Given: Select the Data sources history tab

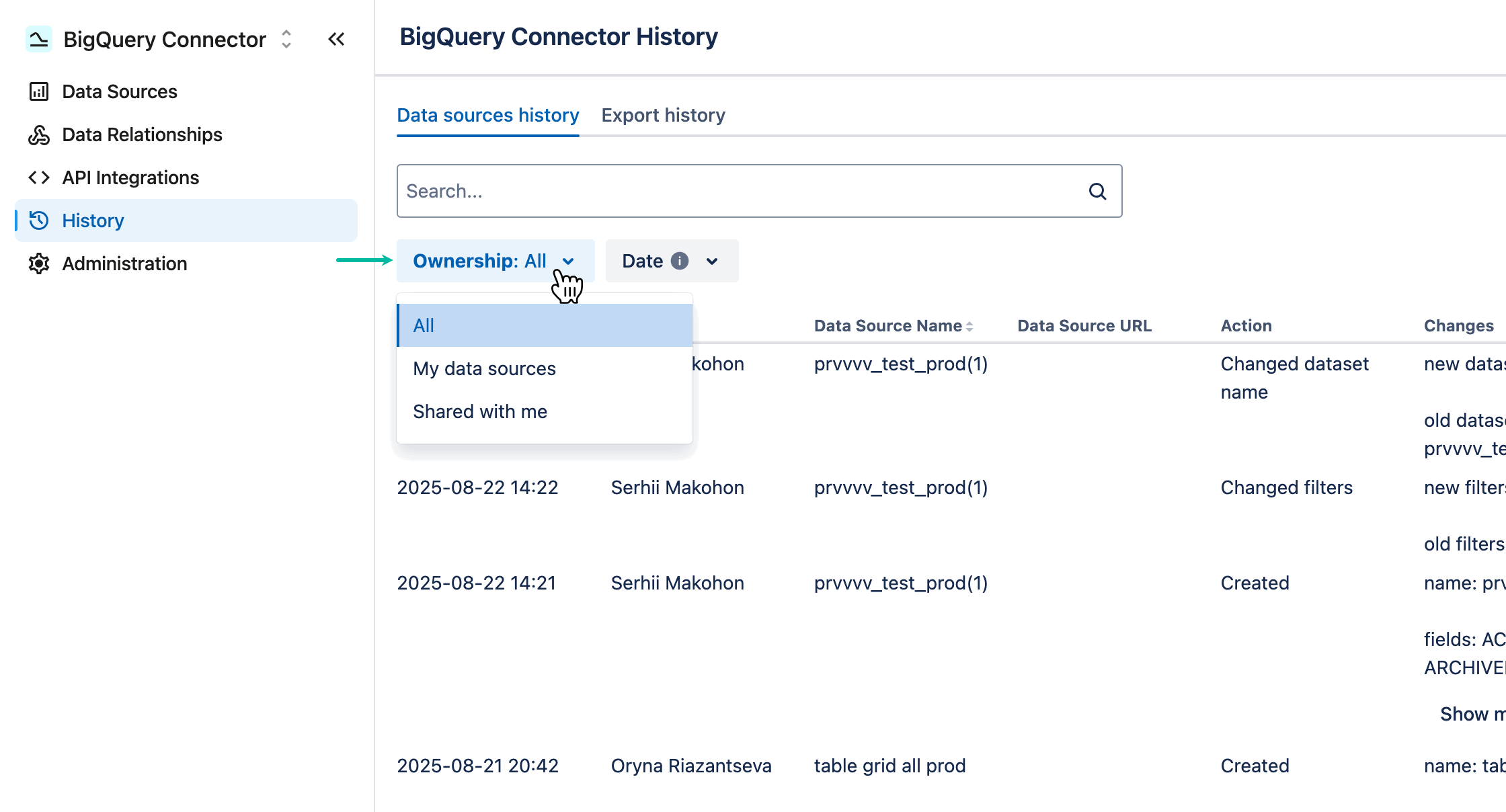Looking at the screenshot, I should (x=488, y=115).
